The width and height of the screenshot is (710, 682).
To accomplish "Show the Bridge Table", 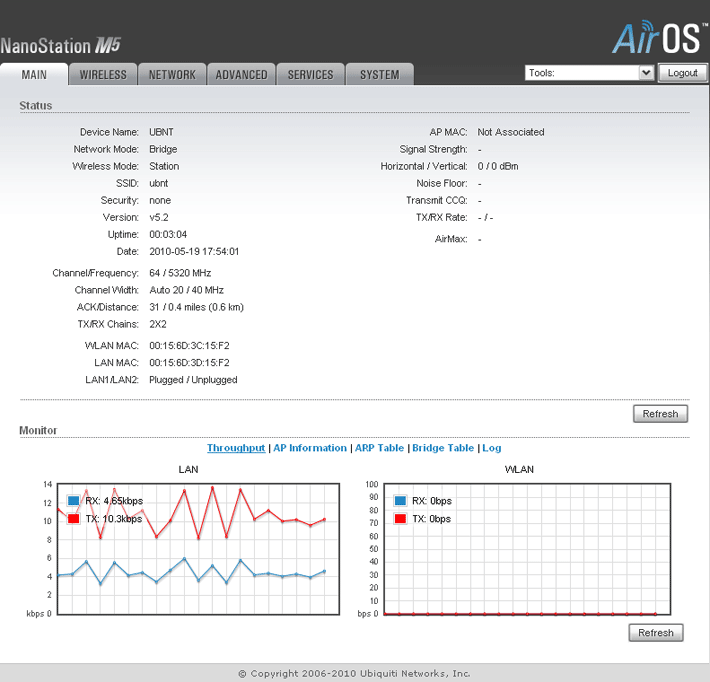I will (443, 448).
